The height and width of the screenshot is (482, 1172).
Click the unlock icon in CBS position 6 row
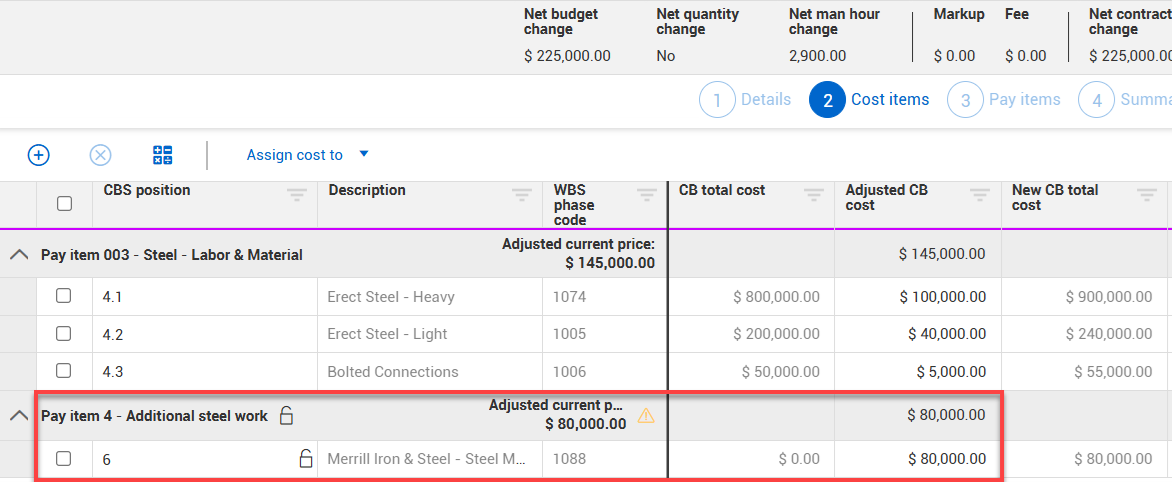tap(306, 459)
